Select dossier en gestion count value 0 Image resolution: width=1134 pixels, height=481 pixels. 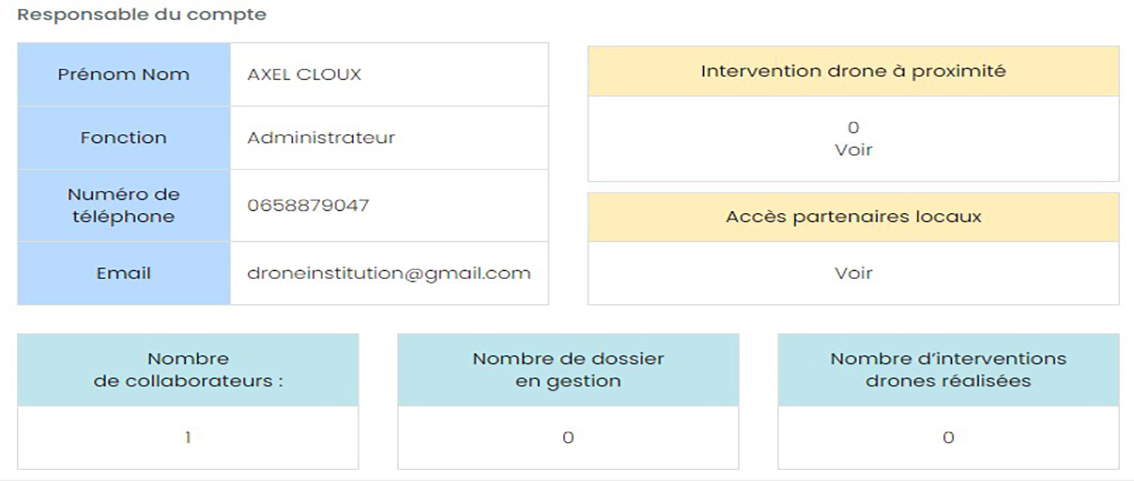click(568, 438)
